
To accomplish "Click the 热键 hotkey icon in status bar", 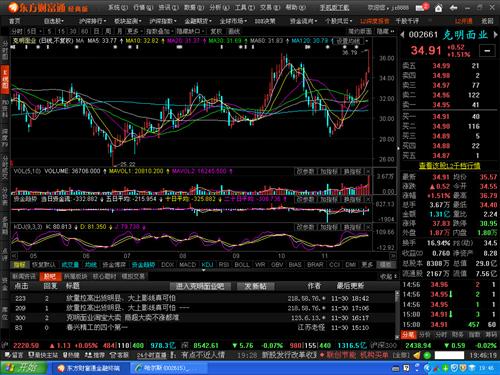I will pos(72,355).
